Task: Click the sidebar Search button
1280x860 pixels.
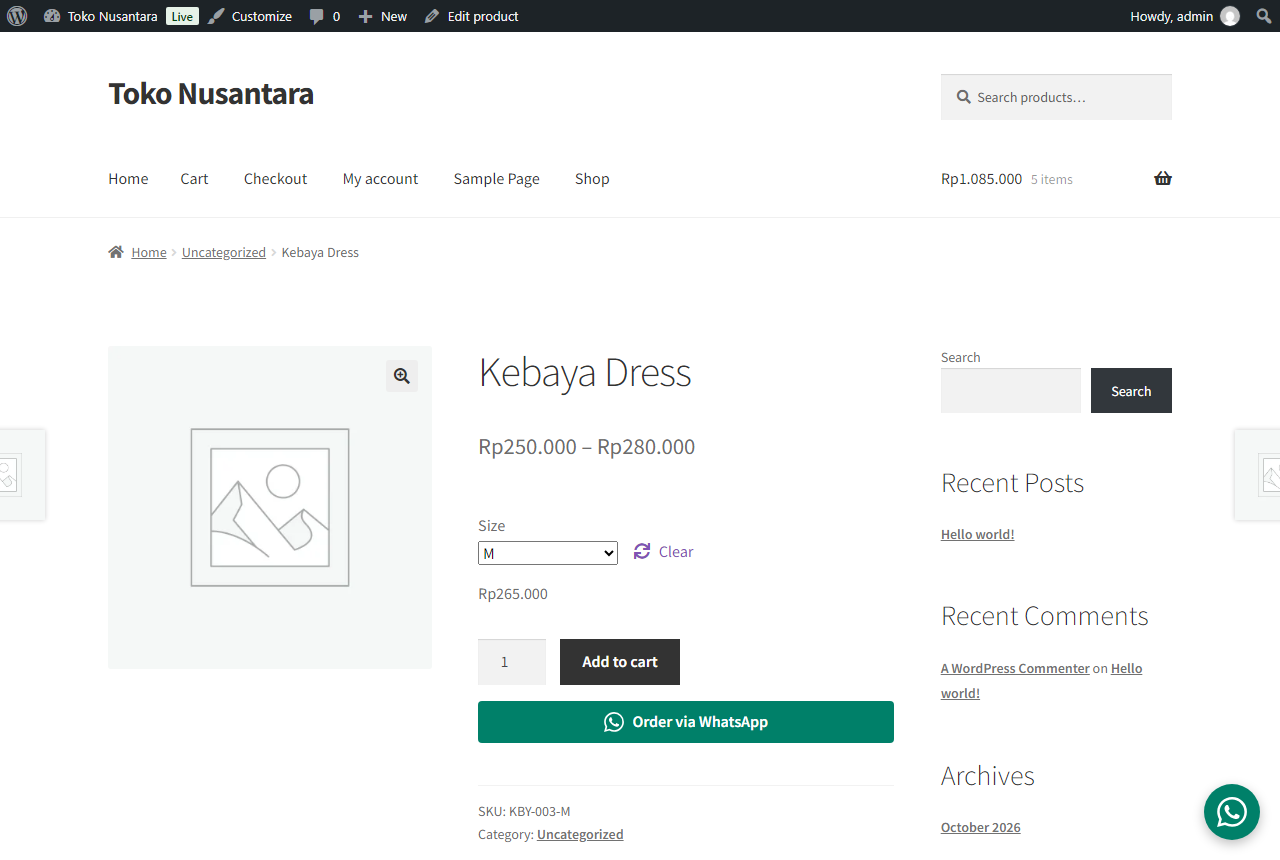Action: coord(1131,391)
